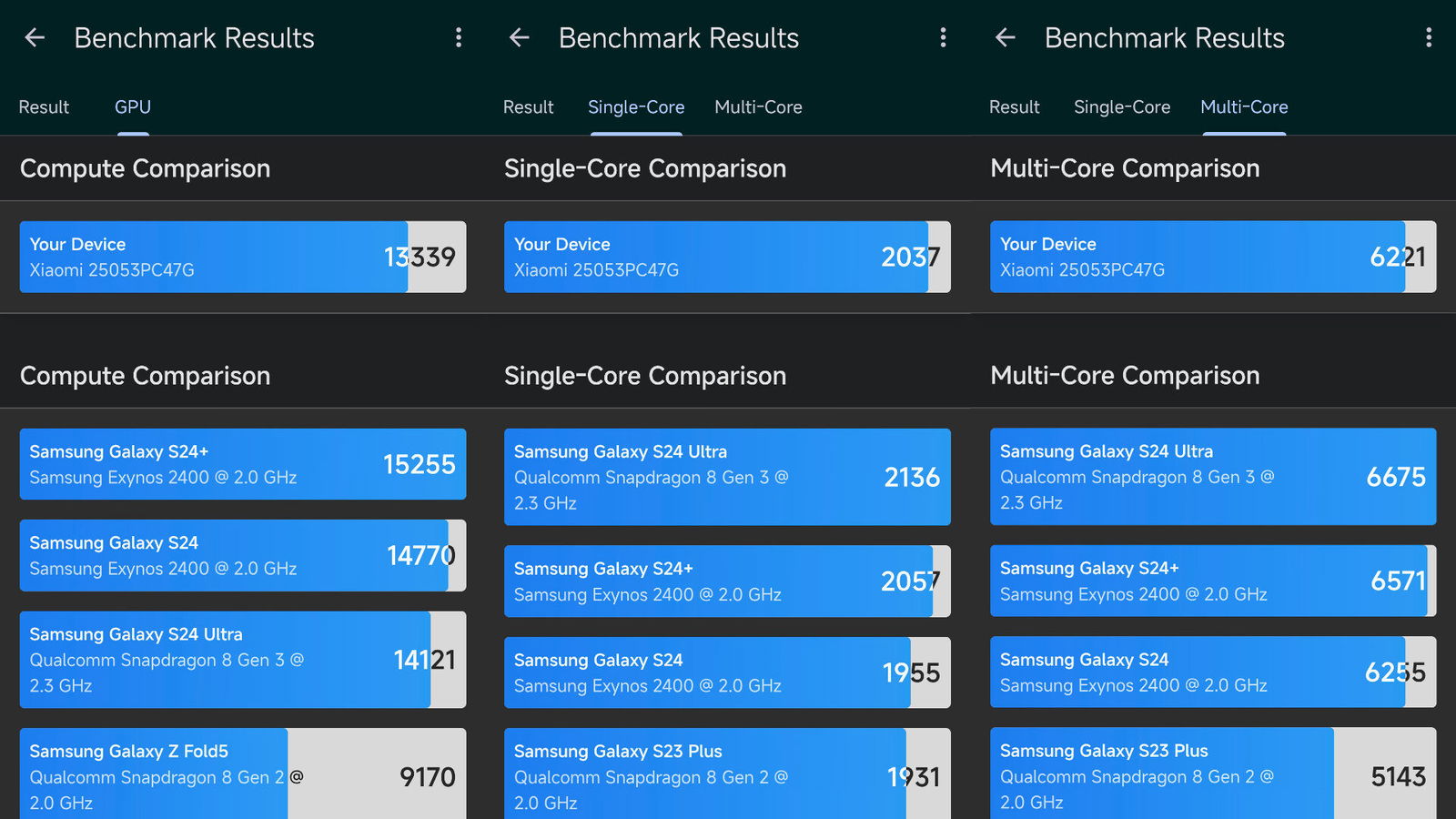The width and height of the screenshot is (1456, 819).
Task: Click the upper Compute Comparison heading
Action: 146,168
